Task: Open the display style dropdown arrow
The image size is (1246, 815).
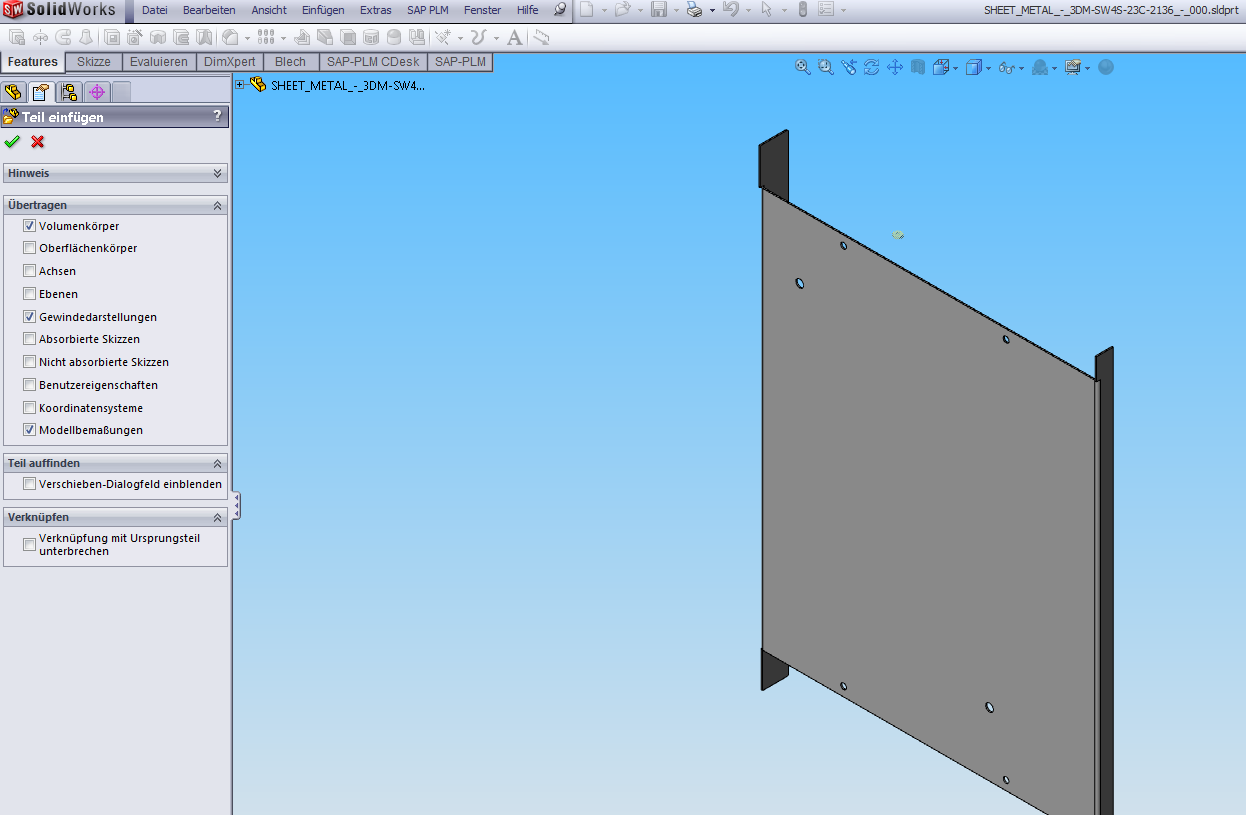Action: tap(987, 68)
